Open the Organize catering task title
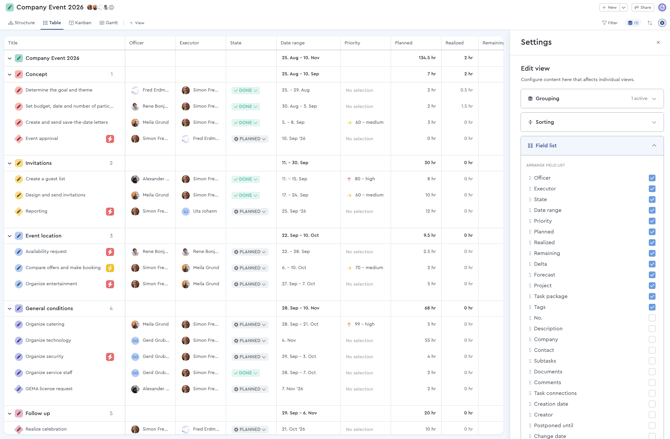Viewport: 670px width, 439px height. [x=45, y=324]
